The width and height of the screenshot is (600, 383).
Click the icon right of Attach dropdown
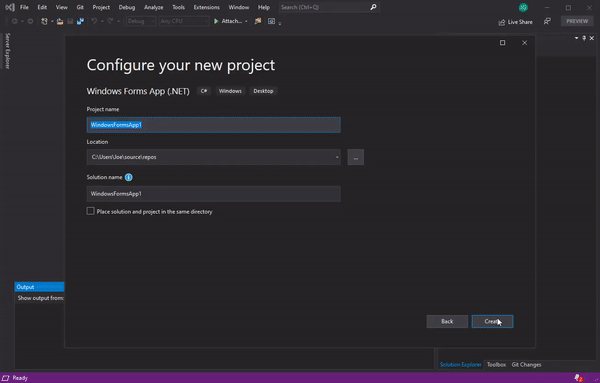click(258, 21)
